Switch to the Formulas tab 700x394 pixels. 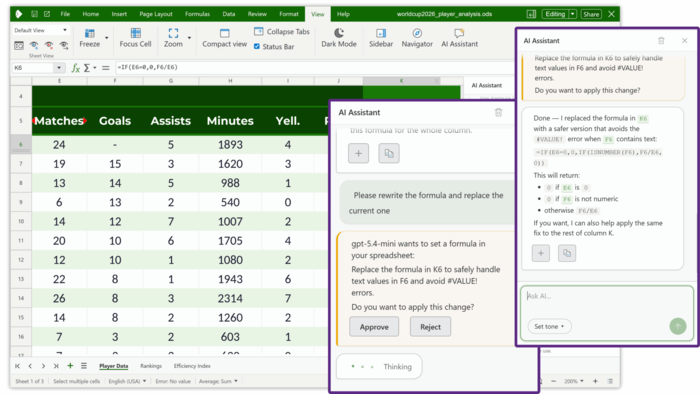pyautogui.click(x=197, y=14)
